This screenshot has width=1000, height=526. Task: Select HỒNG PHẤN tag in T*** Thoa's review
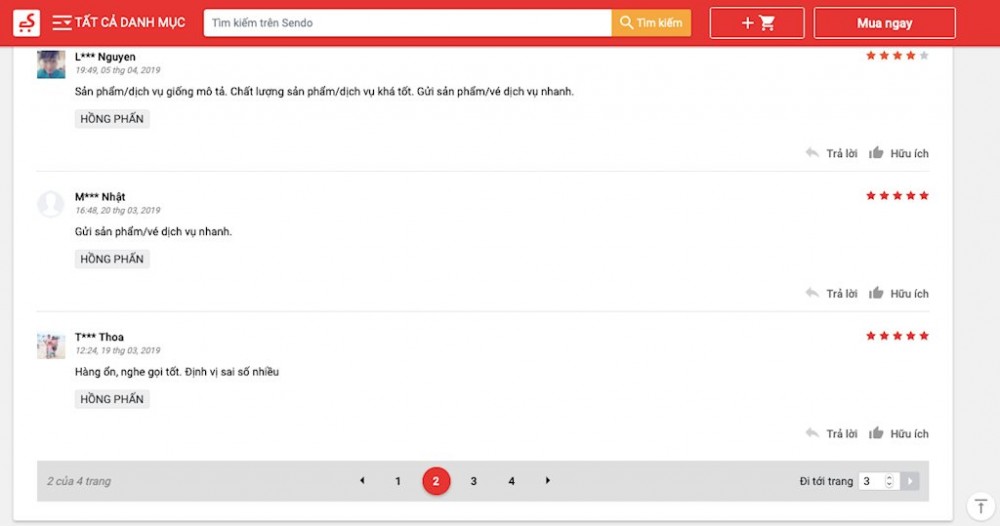(x=112, y=399)
